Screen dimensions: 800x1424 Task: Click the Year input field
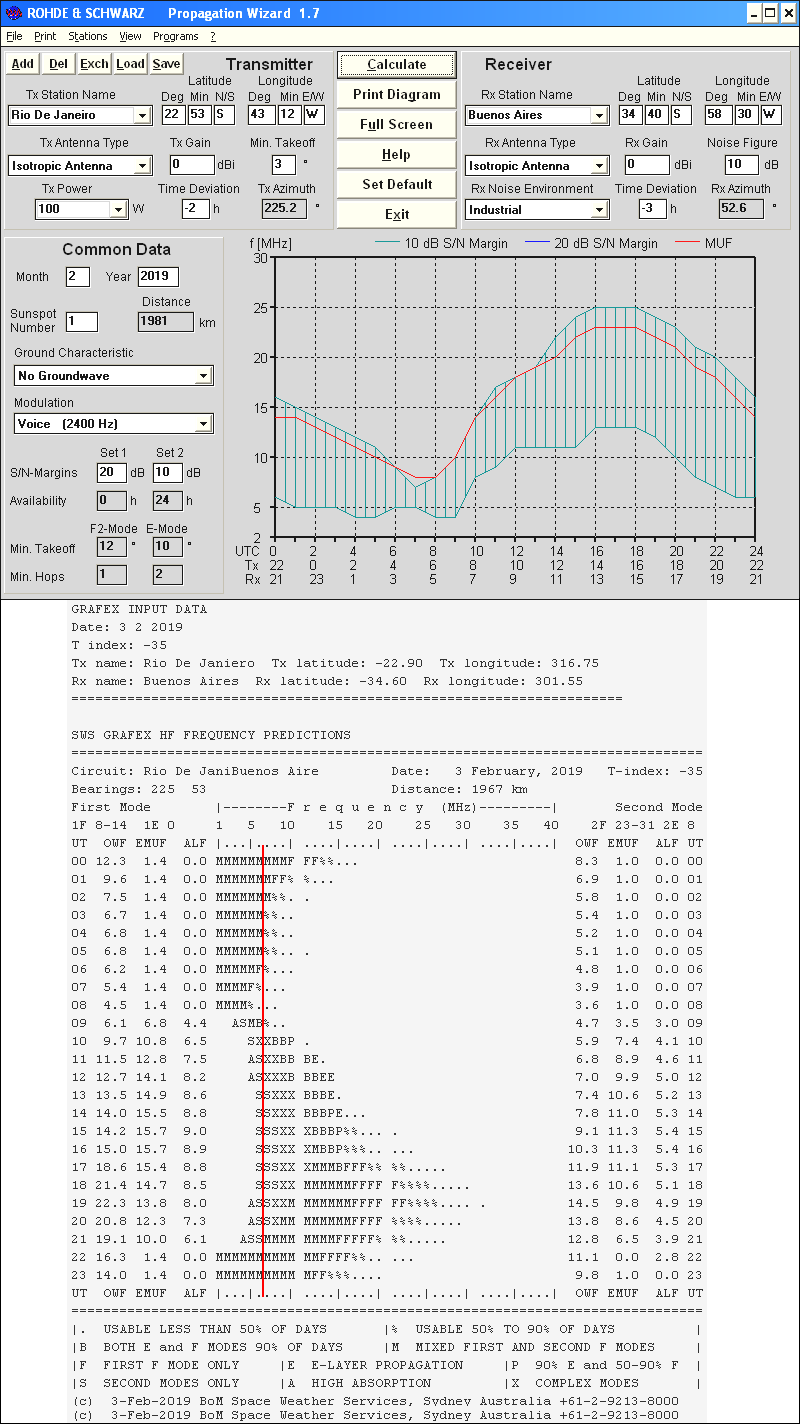158,277
